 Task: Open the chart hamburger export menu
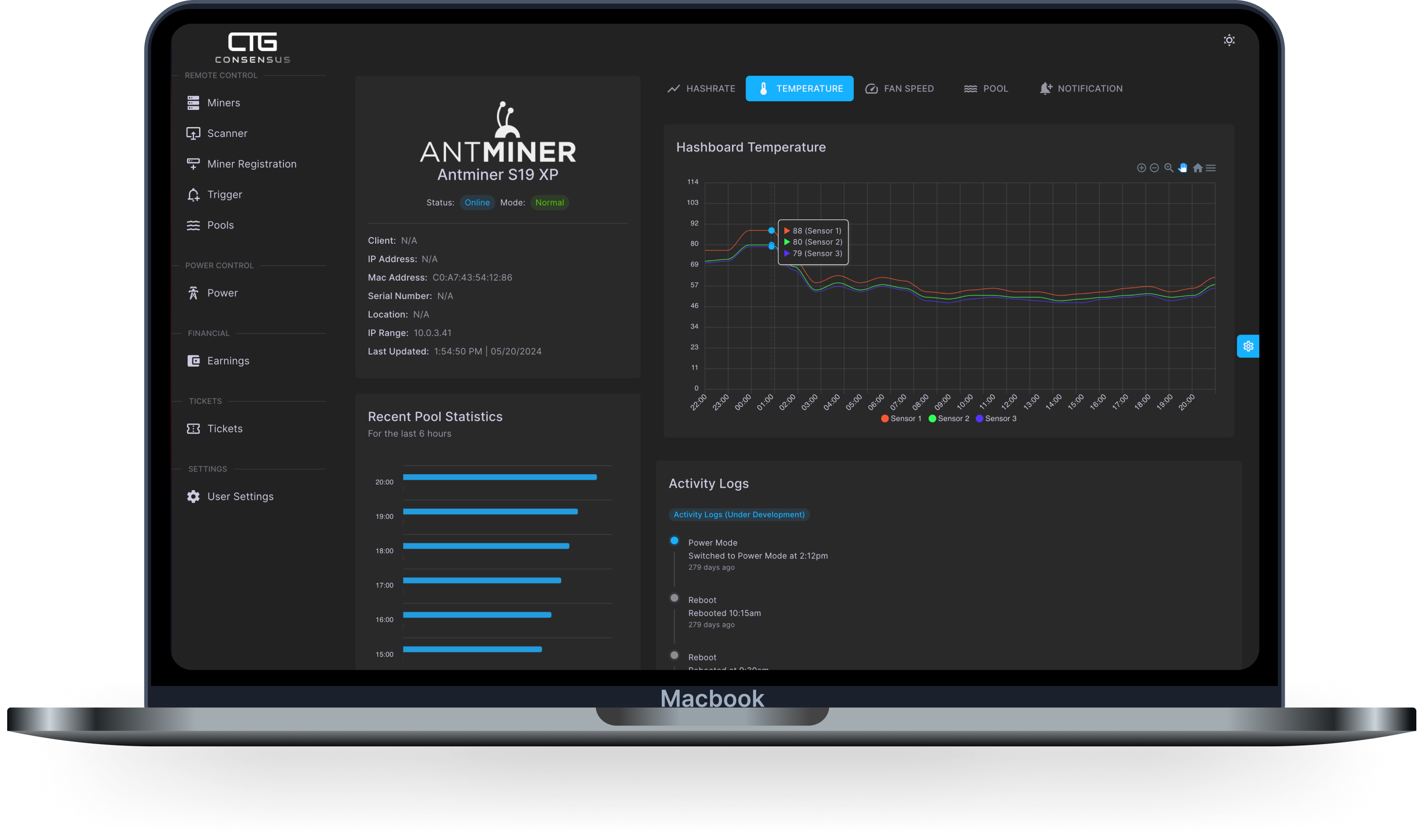coord(1210,168)
